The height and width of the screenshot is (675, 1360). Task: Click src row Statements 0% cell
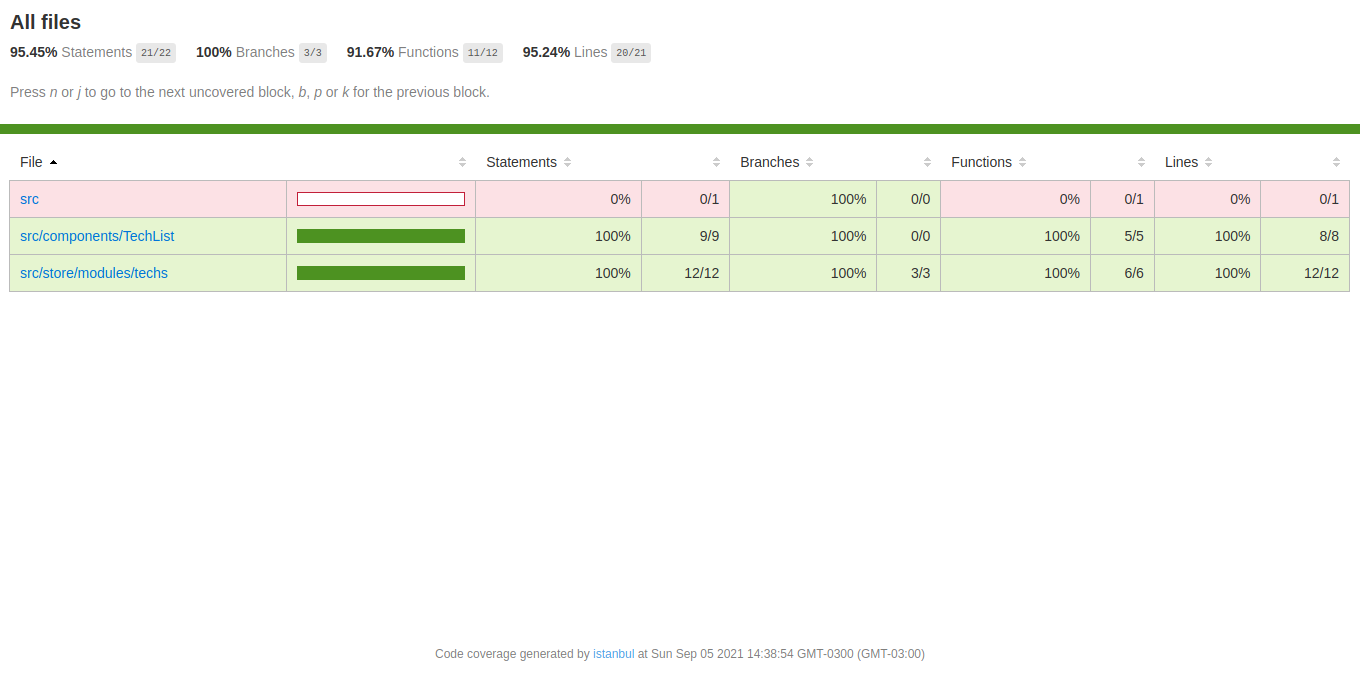pos(558,199)
